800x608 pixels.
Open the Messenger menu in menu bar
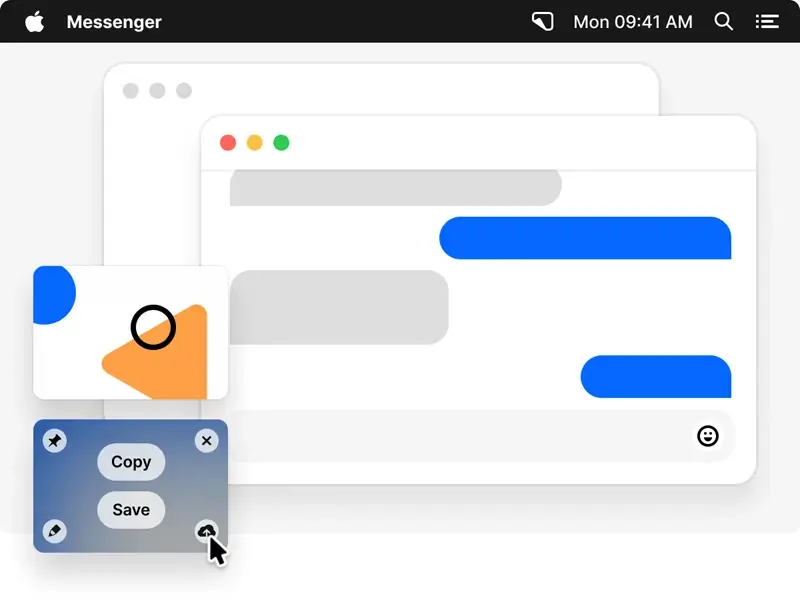coord(113,22)
